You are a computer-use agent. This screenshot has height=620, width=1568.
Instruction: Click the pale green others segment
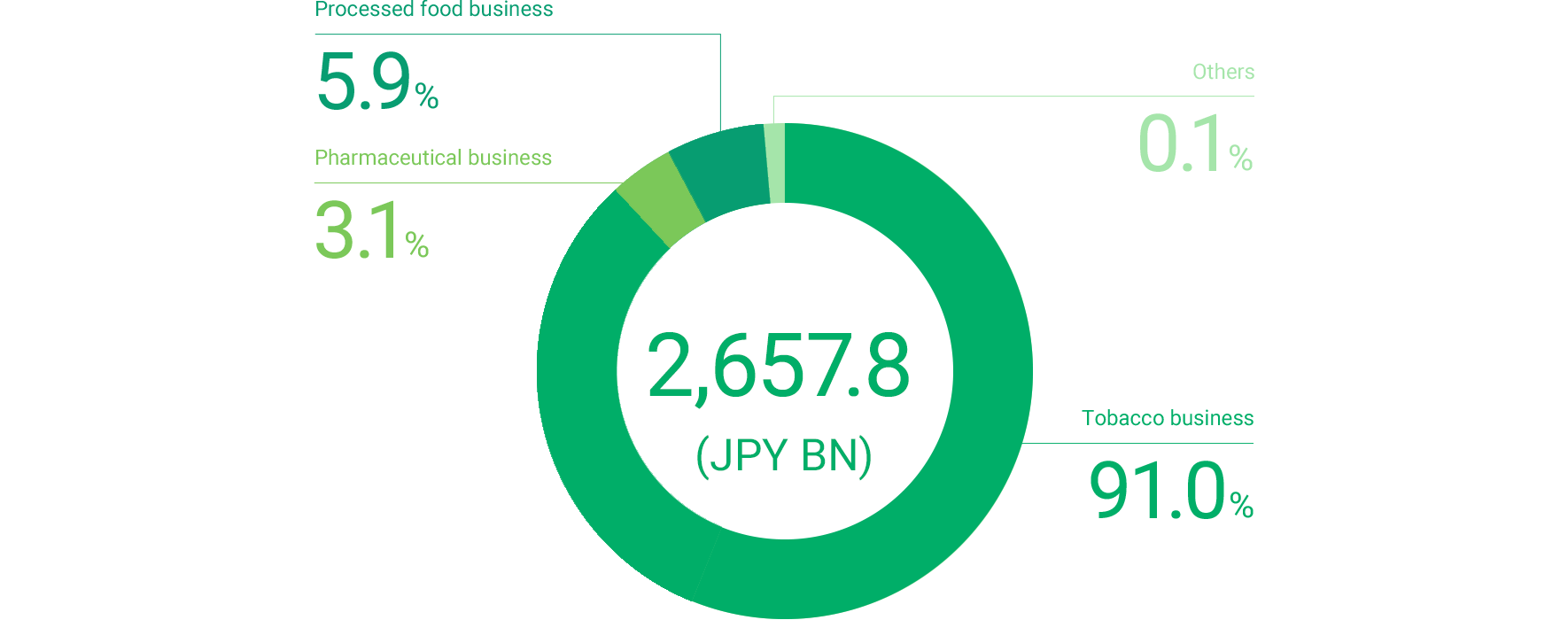point(776,164)
